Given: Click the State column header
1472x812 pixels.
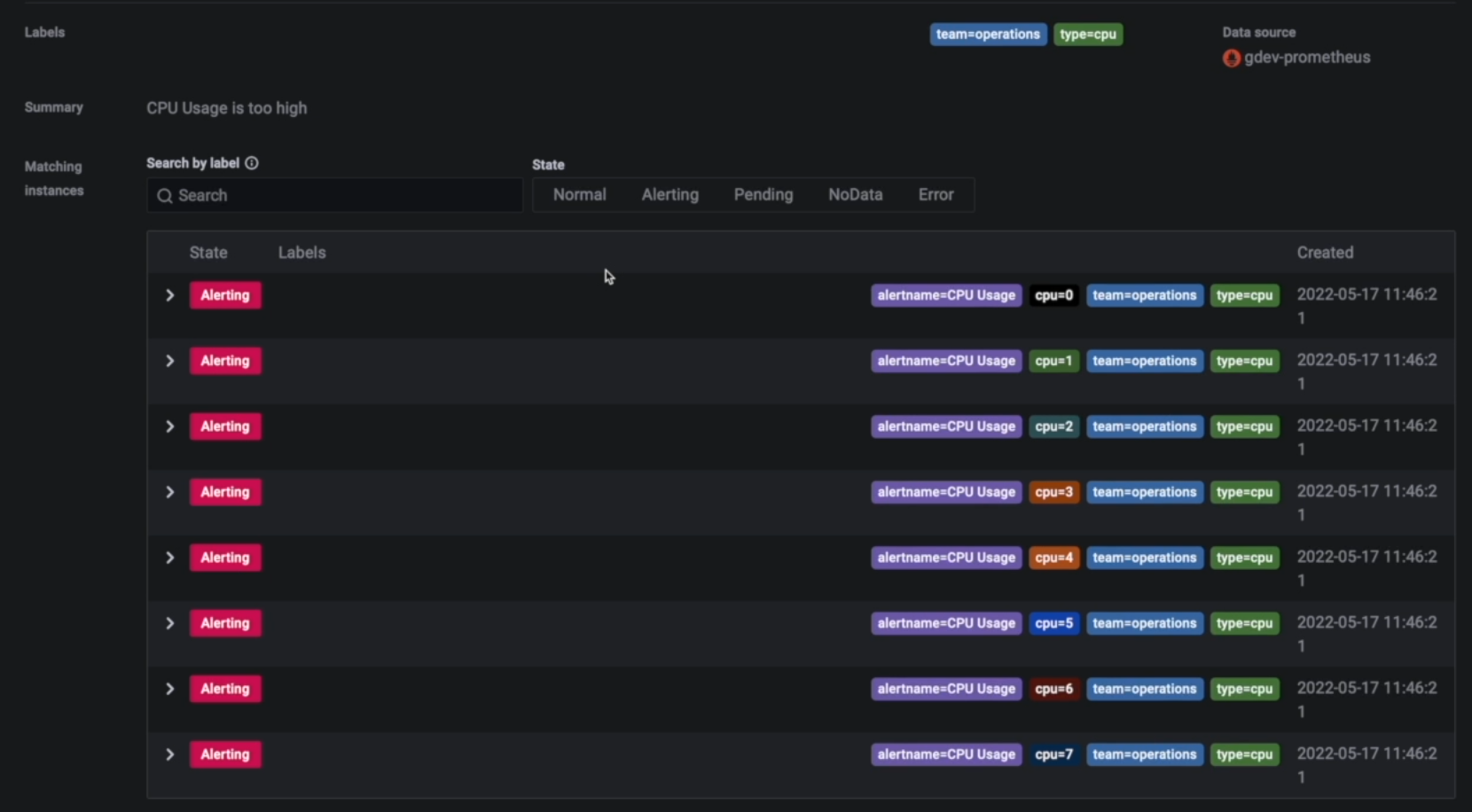Looking at the screenshot, I should 207,252.
